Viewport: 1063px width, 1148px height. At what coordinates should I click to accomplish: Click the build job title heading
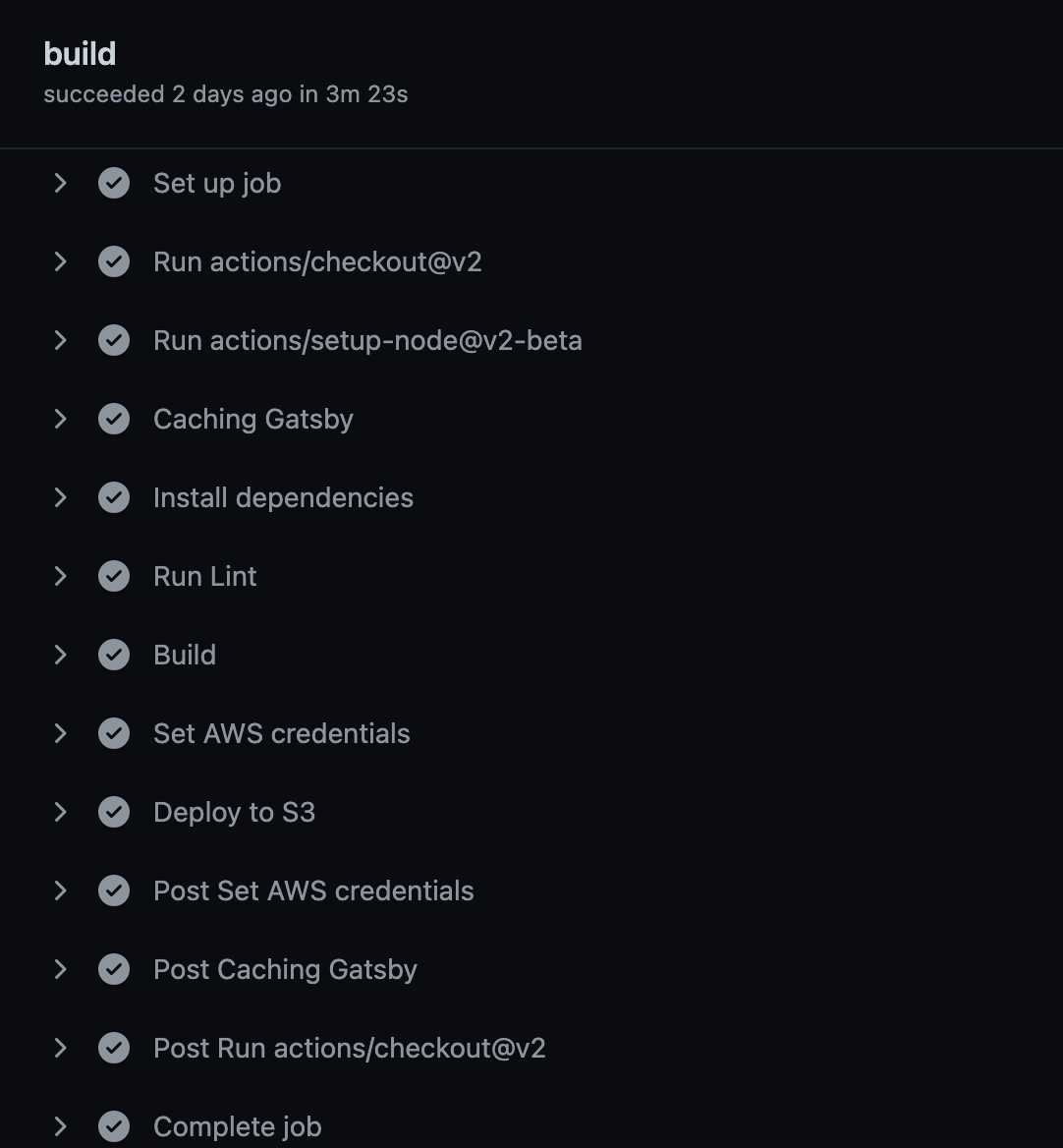point(80,53)
